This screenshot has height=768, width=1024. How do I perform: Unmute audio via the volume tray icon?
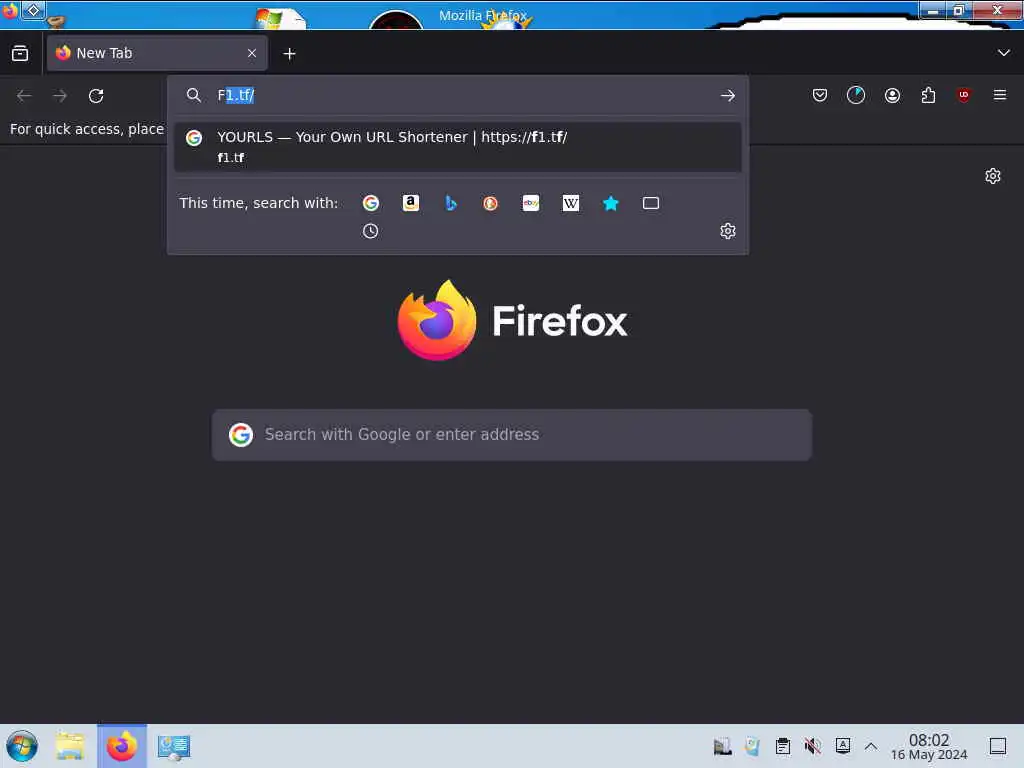coord(812,746)
